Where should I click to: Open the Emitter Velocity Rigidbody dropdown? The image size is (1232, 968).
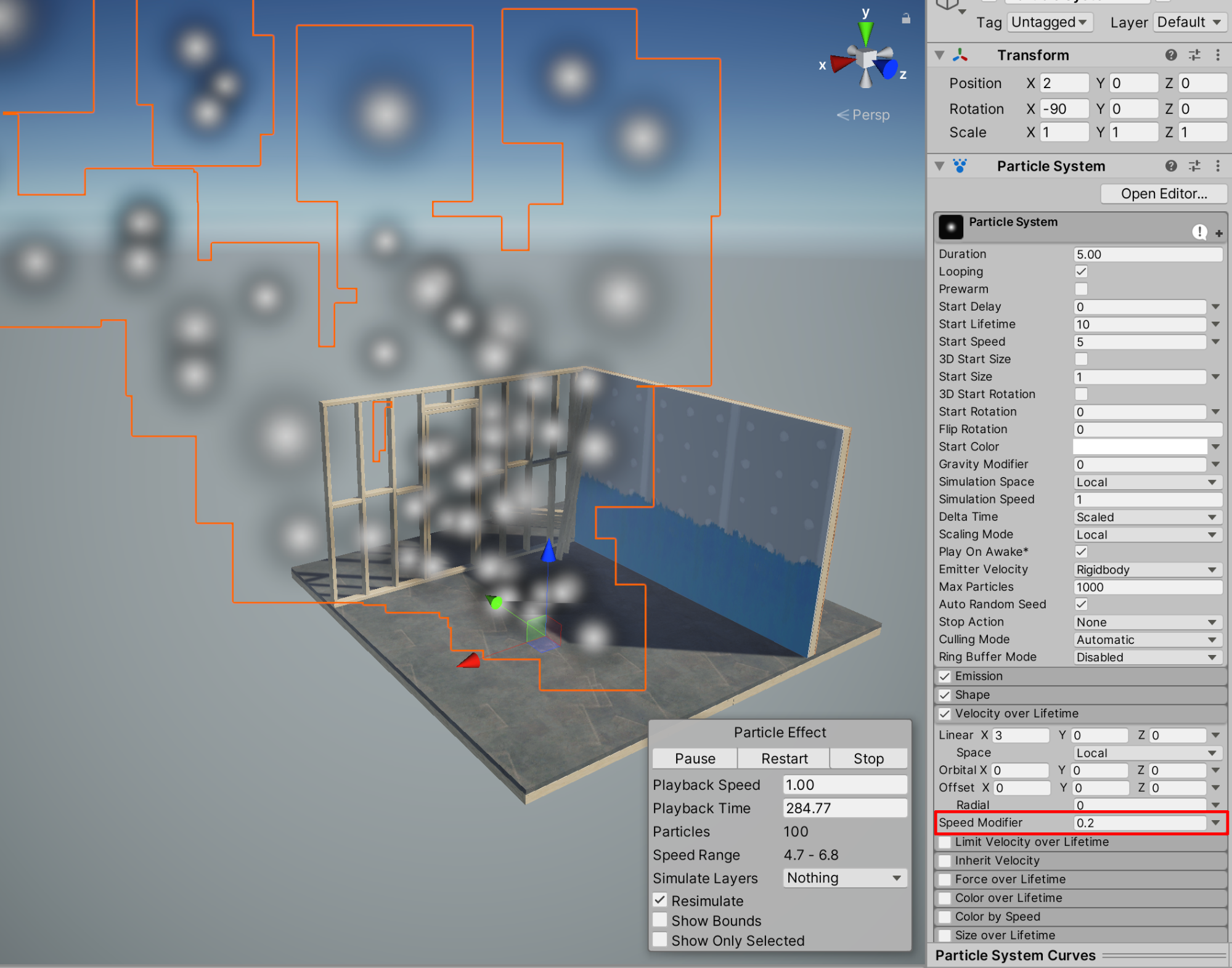coord(1146,569)
